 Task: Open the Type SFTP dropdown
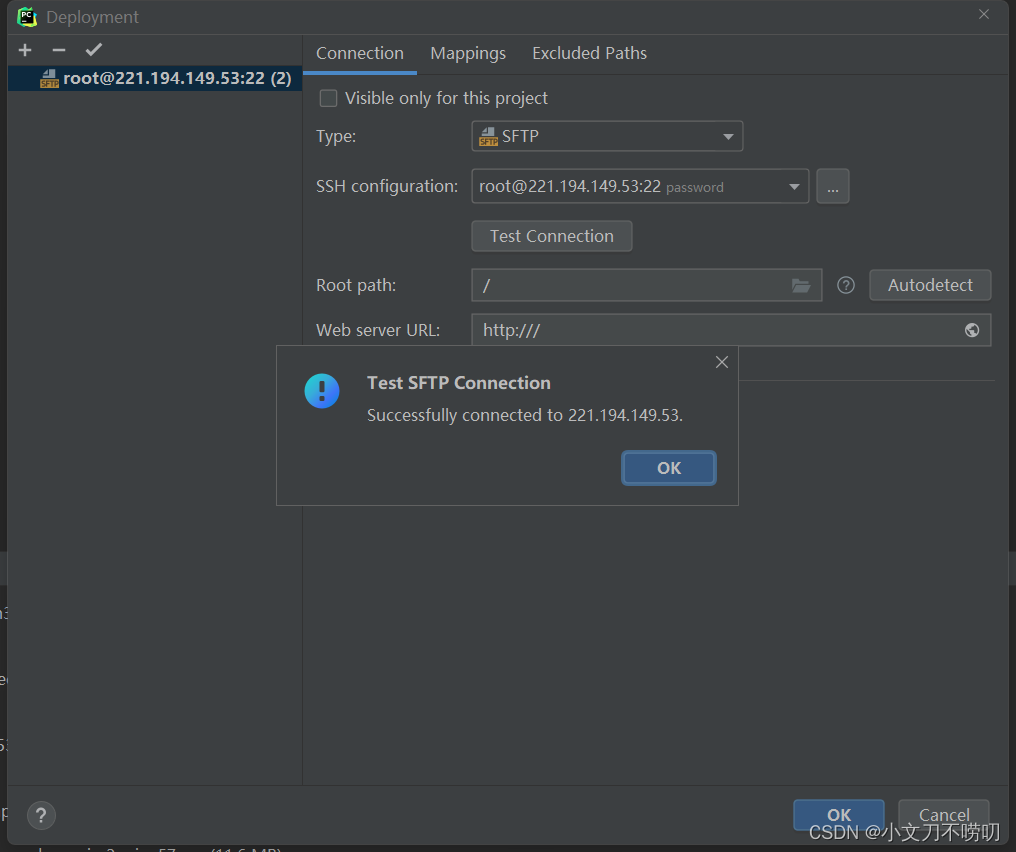[607, 136]
